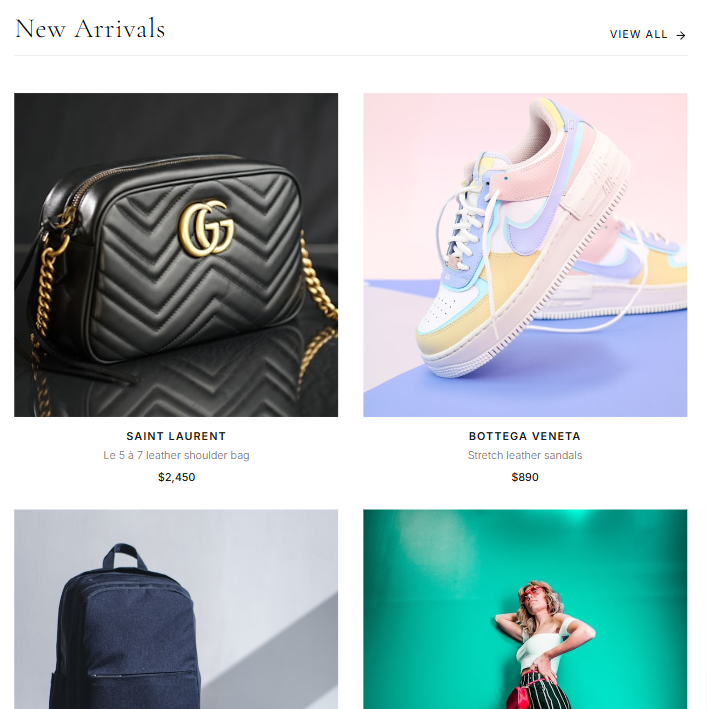Open the View All link
The width and height of the screenshot is (707, 709).
647,35
